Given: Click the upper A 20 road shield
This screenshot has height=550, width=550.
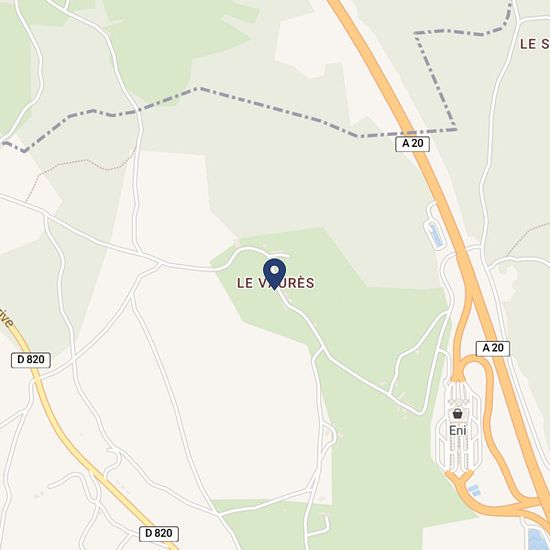Looking at the screenshot, I should tap(412, 144).
